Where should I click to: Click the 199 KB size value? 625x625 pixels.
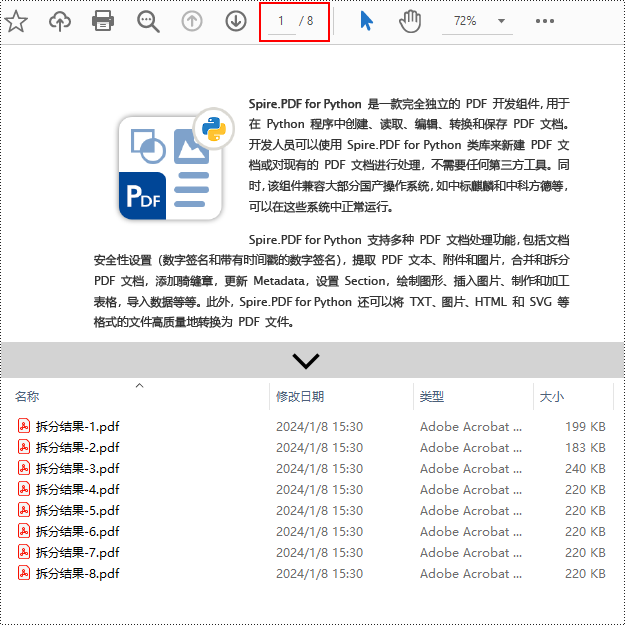[585, 426]
